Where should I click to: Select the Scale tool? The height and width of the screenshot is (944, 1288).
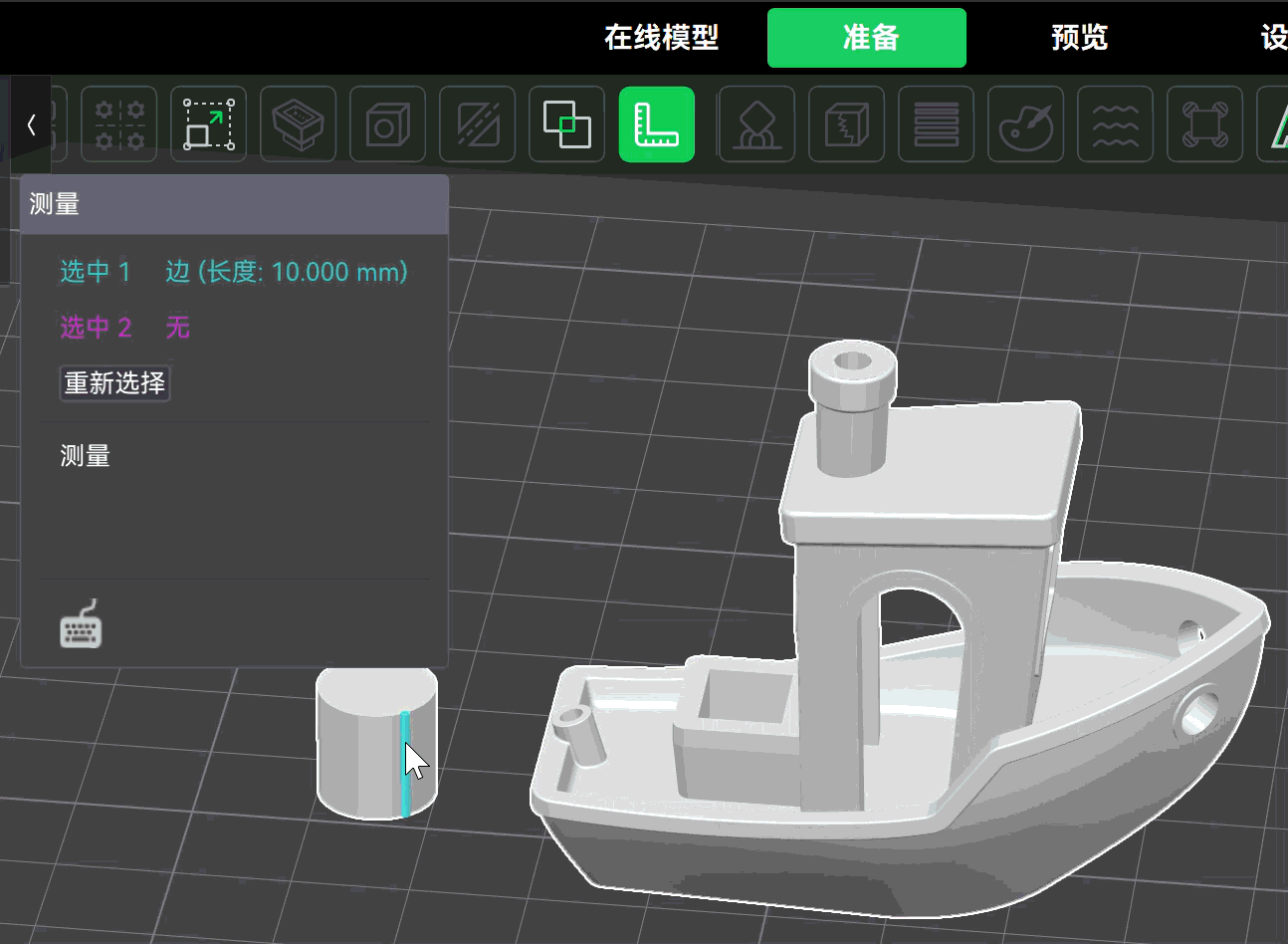pos(209,124)
